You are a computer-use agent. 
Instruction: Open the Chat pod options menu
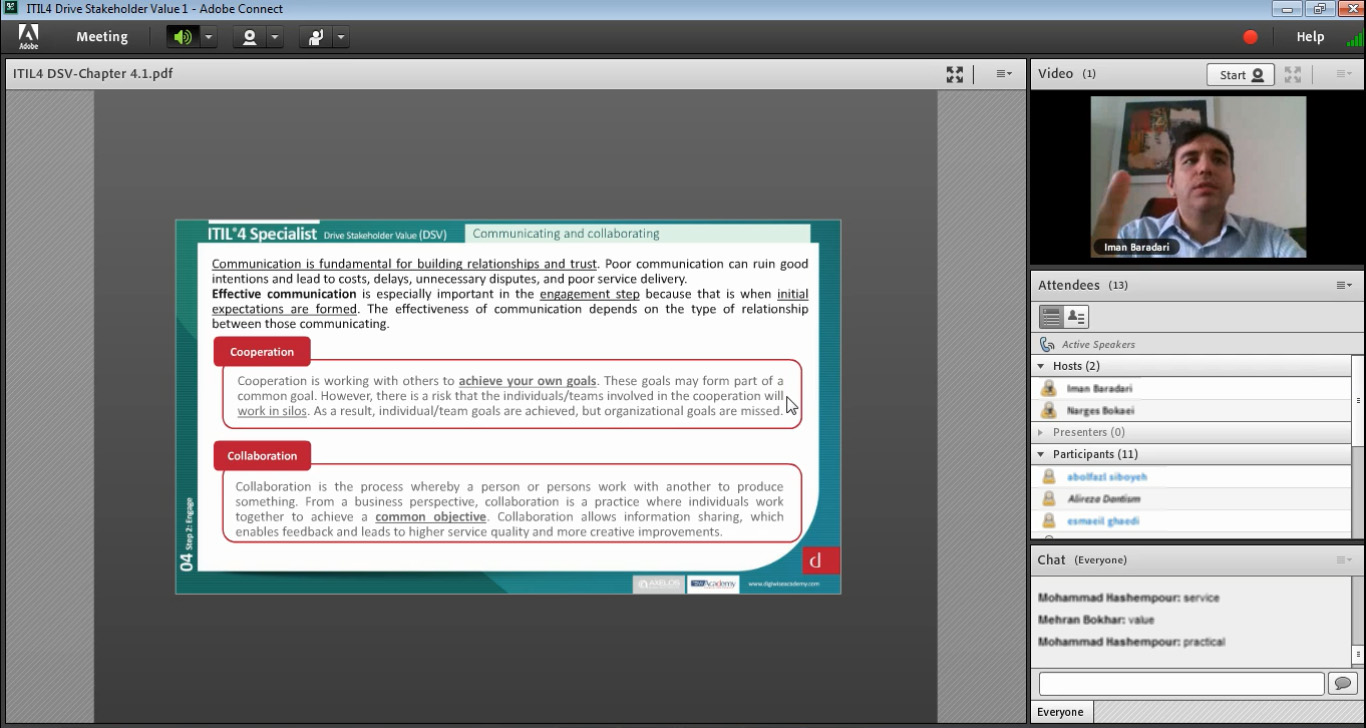[x=1345, y=560]
